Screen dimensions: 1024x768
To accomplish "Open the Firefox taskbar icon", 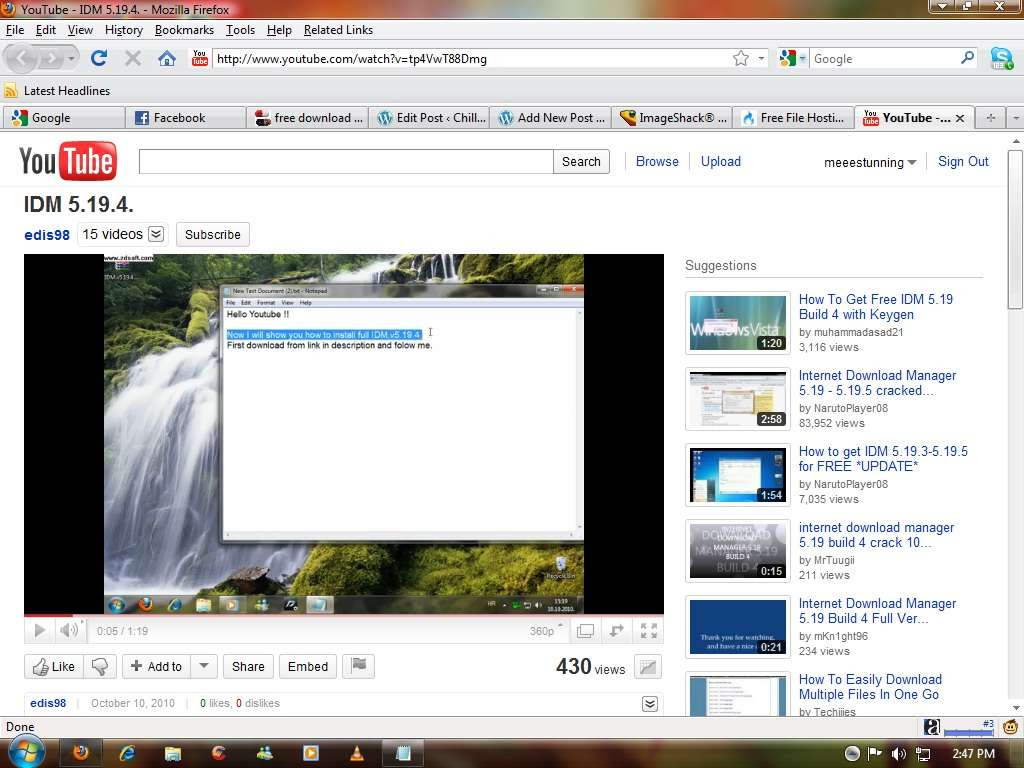I will tap(80, 753).
